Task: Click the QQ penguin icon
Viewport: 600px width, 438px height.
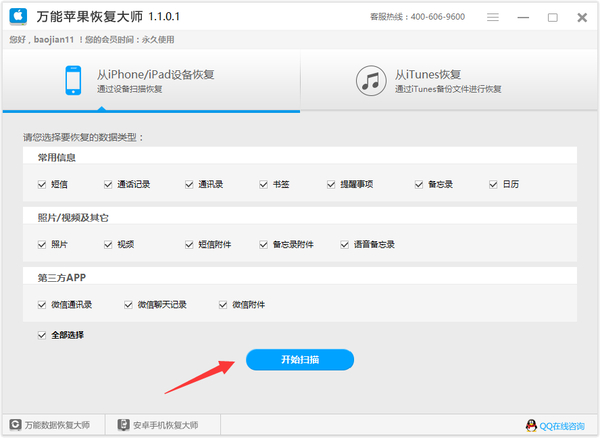Action: (531, 425)
